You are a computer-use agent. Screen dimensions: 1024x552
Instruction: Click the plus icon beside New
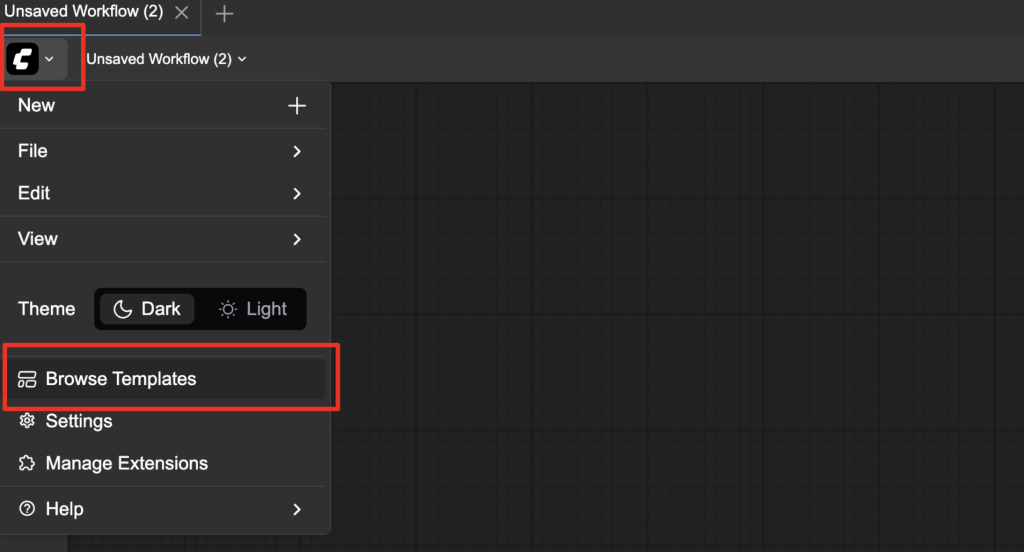click(x=297, y=106)
